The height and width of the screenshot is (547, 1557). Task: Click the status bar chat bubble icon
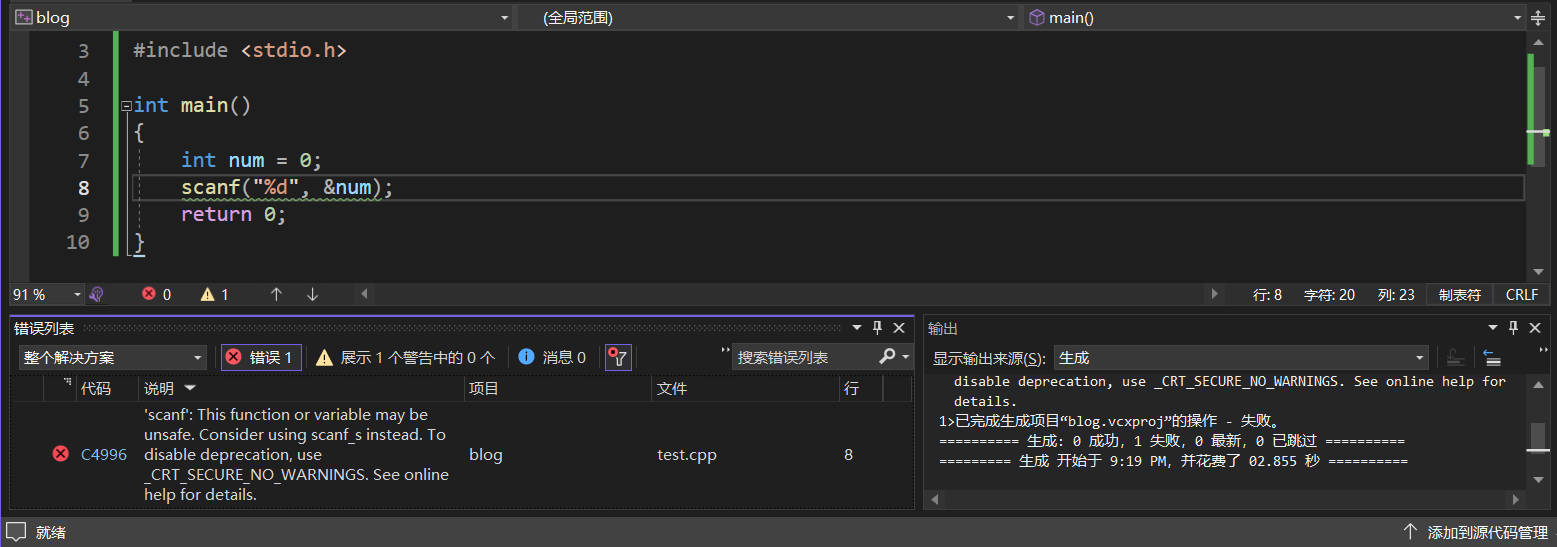[16, 531]
